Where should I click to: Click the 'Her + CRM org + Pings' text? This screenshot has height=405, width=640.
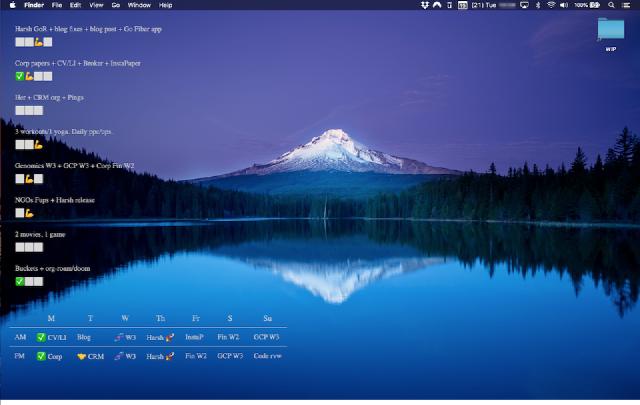49,98
